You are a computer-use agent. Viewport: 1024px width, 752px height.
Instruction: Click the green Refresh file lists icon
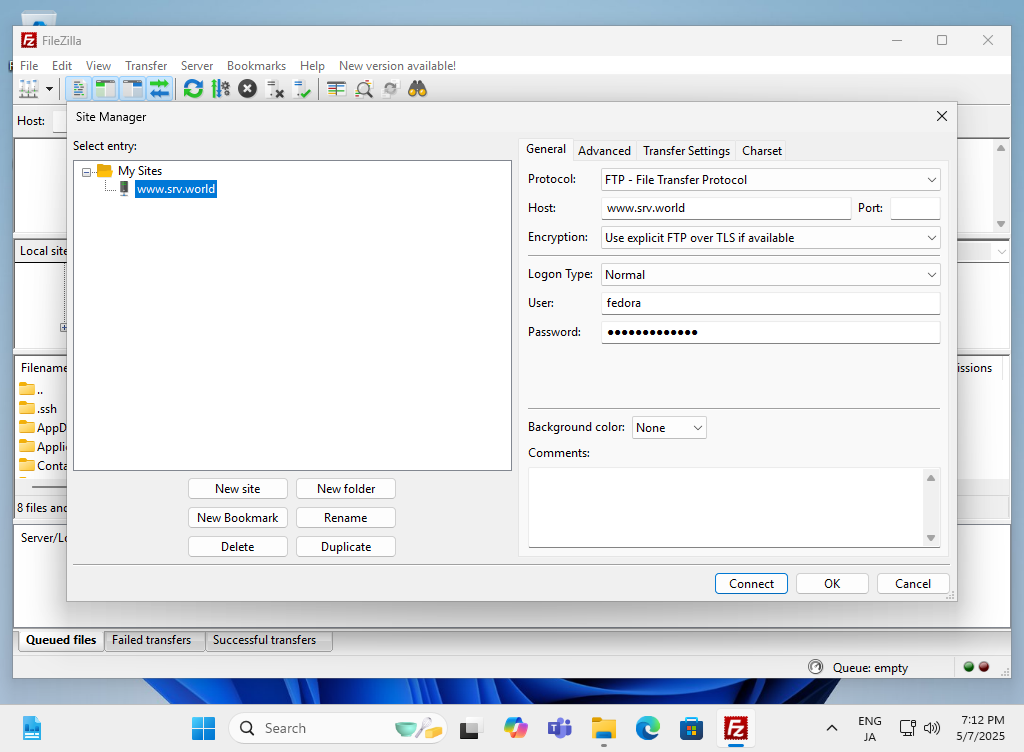point(193,89)
